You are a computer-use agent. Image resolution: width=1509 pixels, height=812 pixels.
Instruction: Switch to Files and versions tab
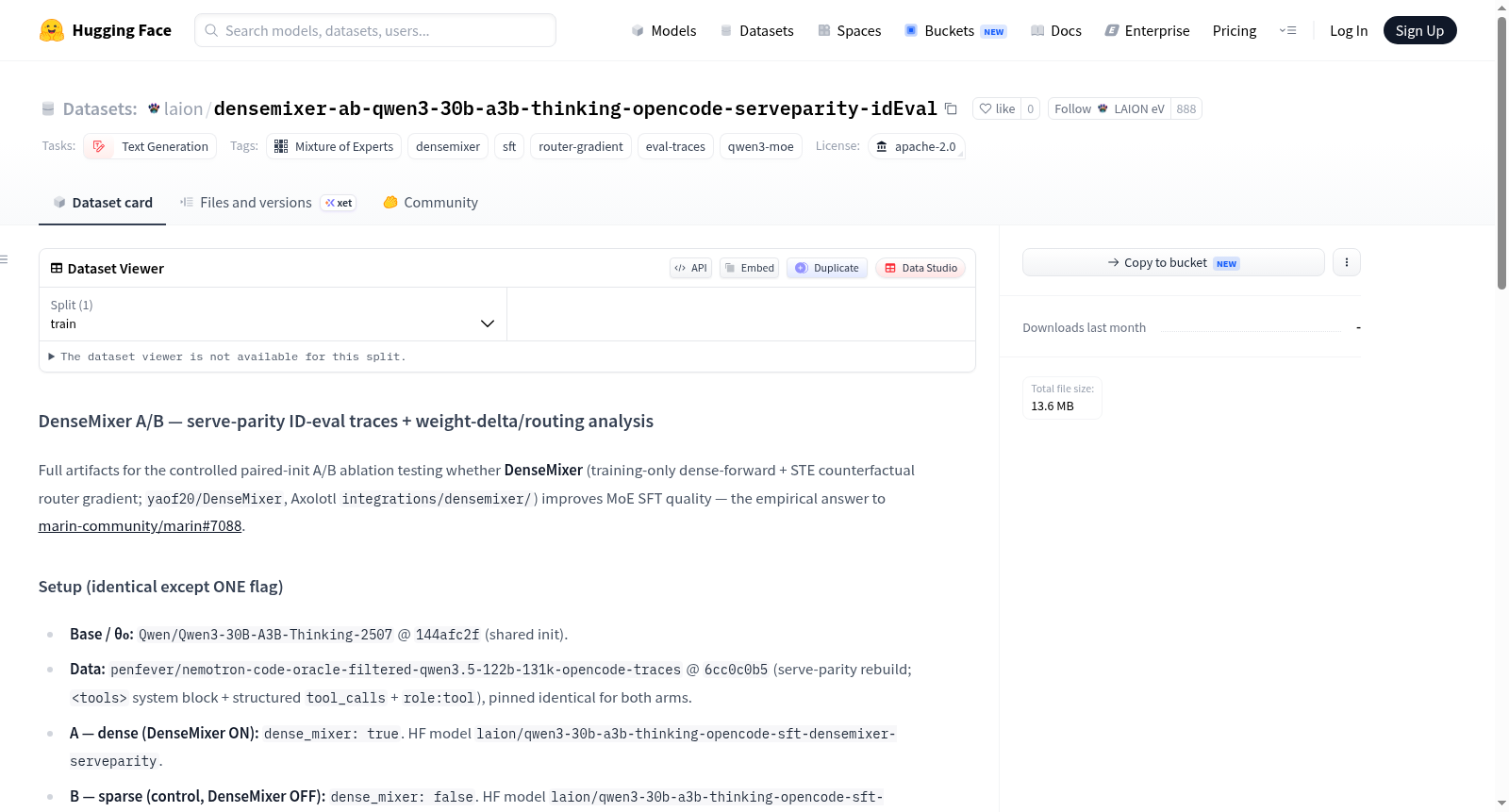click(x=268, y=202)
